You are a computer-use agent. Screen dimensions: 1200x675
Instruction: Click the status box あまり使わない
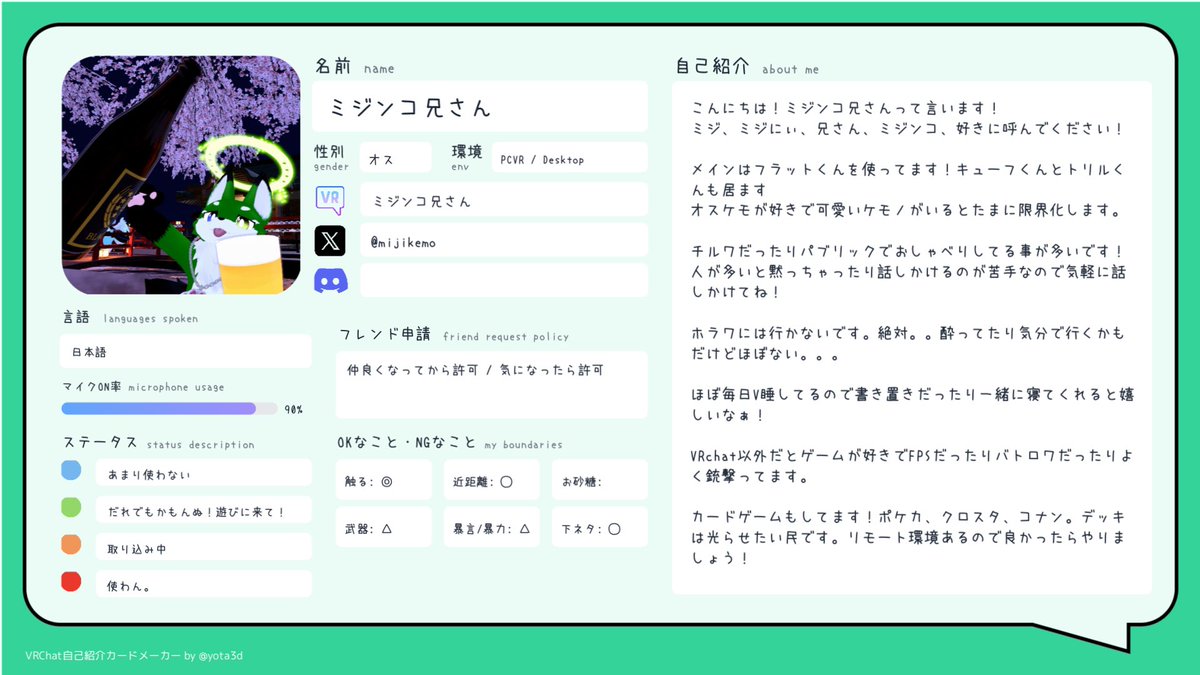(x=204, y=472)
